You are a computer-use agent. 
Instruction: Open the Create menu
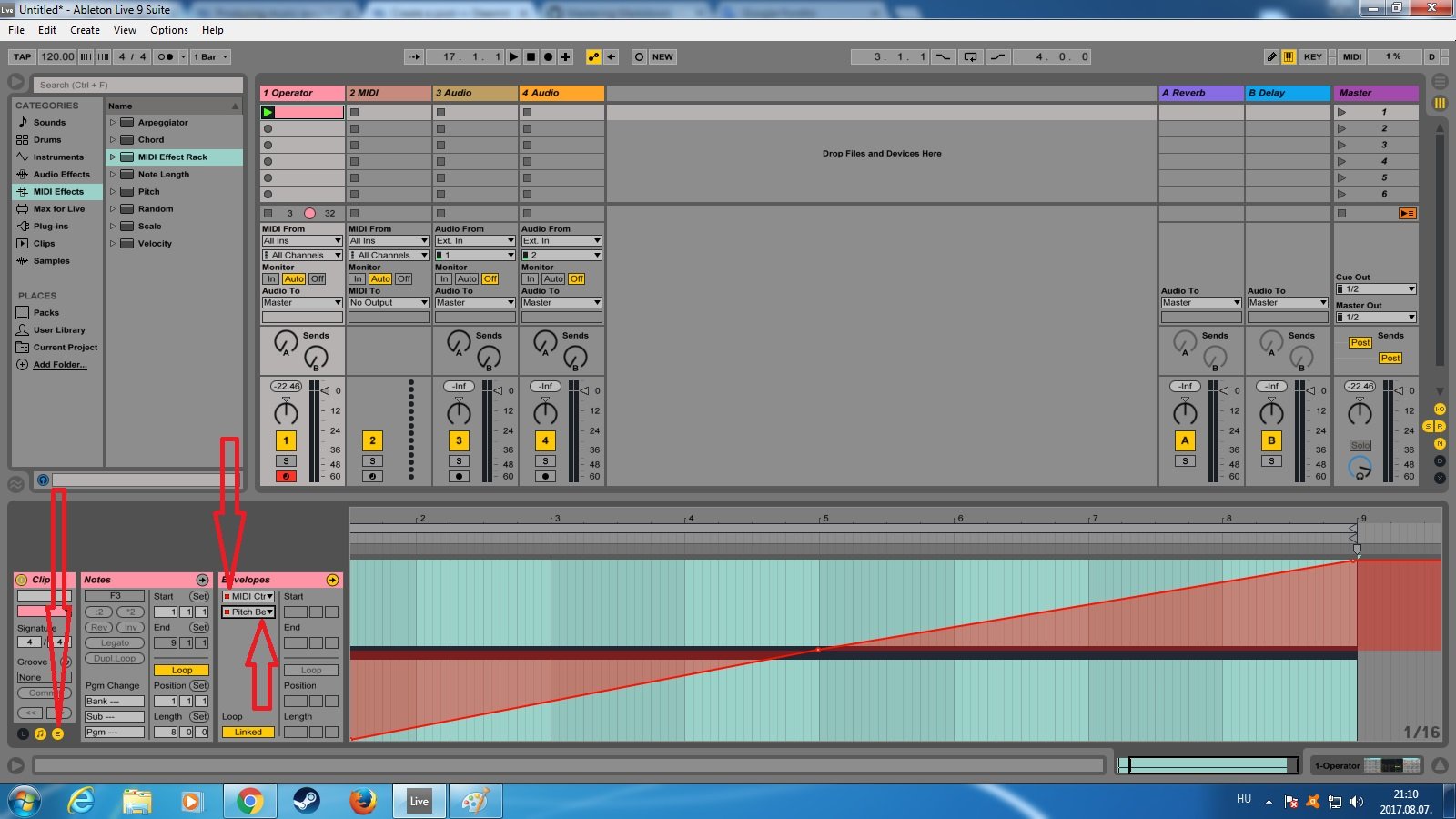(x=85, y=30)
